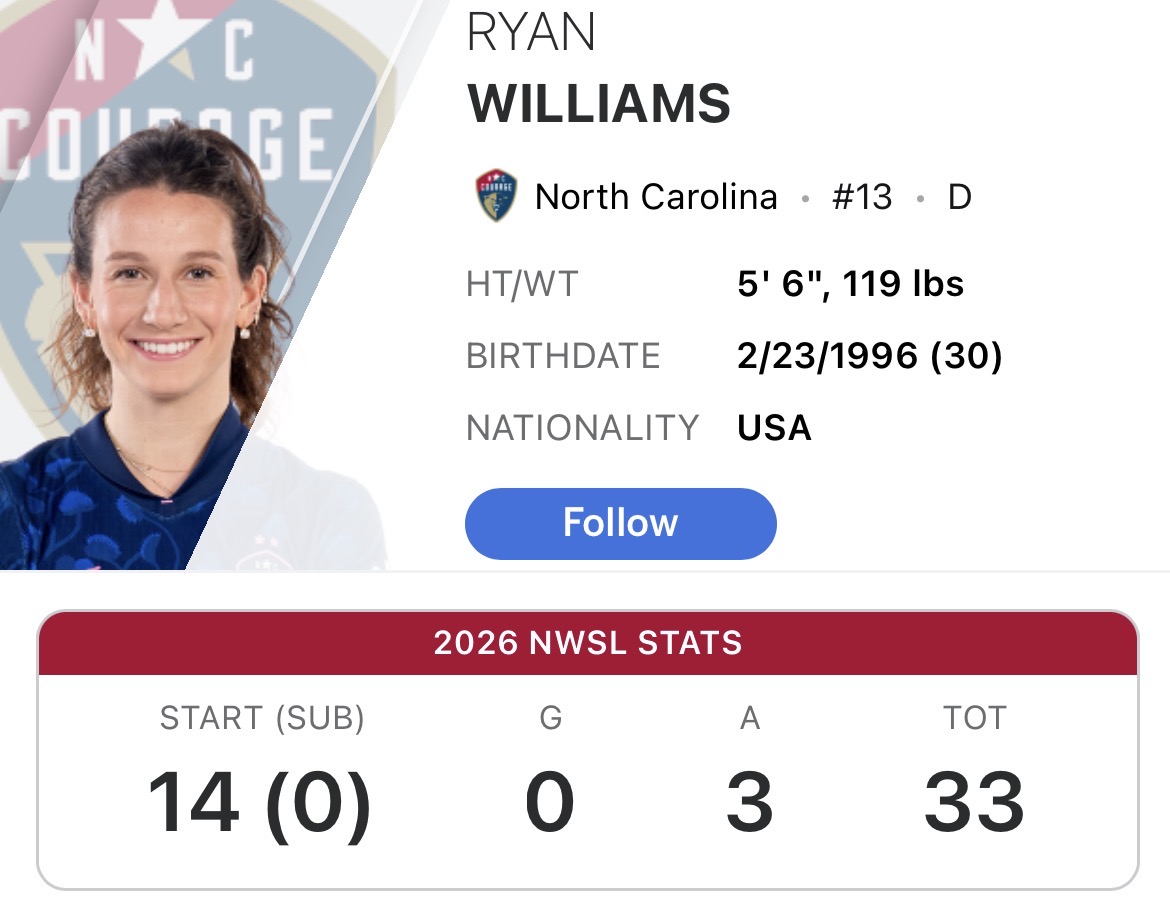Screen dimensions: 1170x903
Task: Click the RYAN first name text
Action: tap(531, 33)
